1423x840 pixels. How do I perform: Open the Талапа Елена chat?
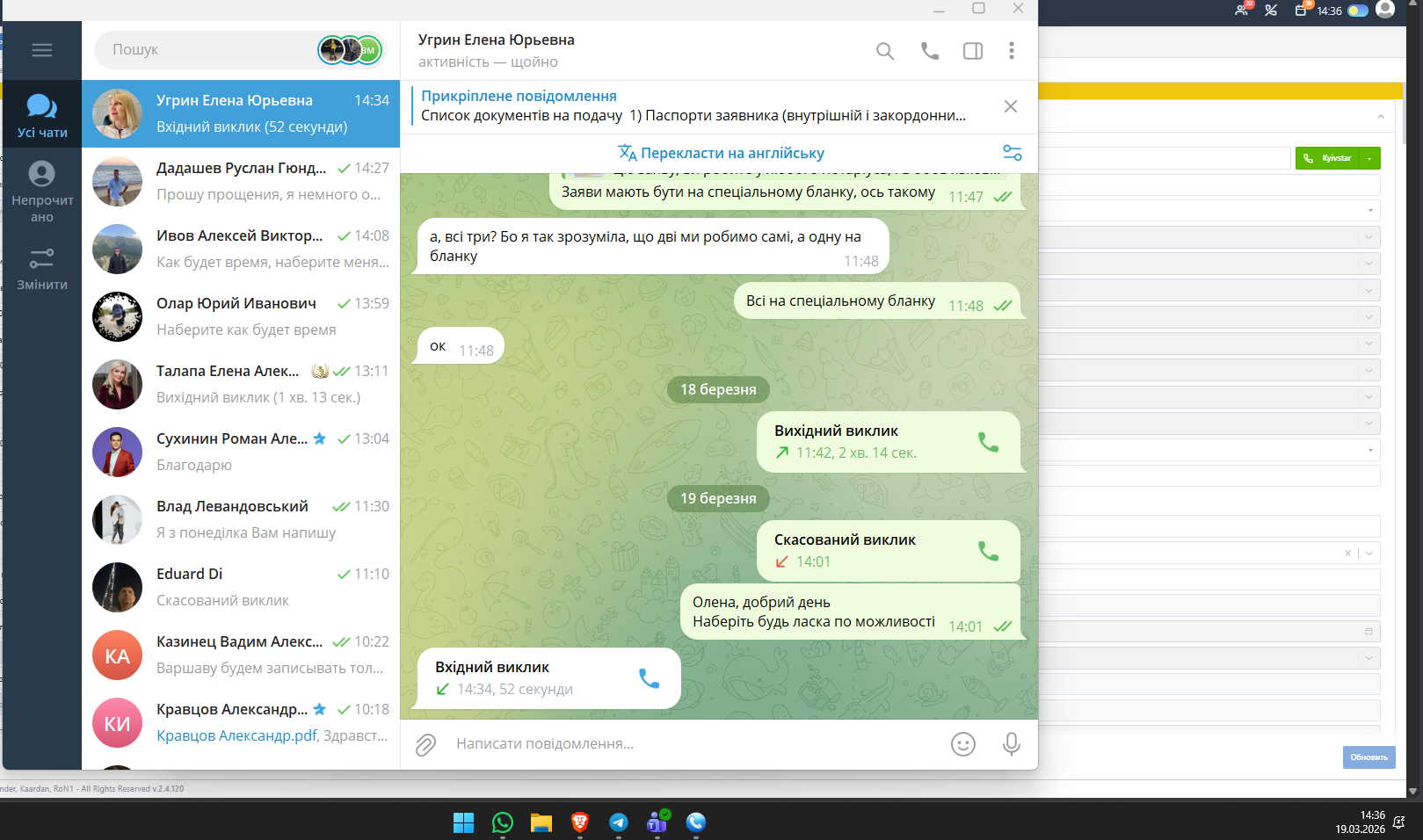(241, 384)
